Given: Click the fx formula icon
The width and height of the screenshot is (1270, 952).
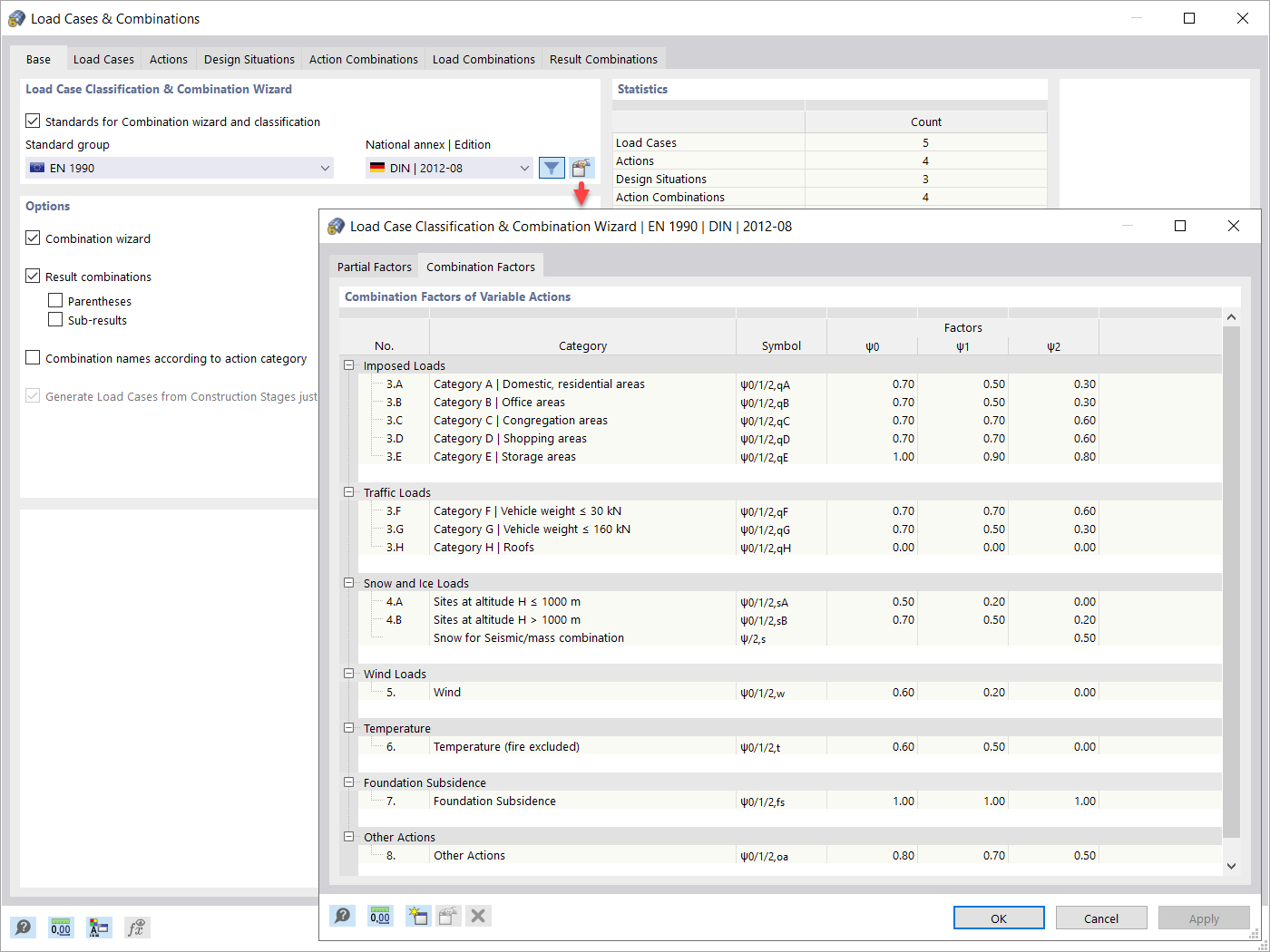Looking at the screenshot, I should pos(137,927).
